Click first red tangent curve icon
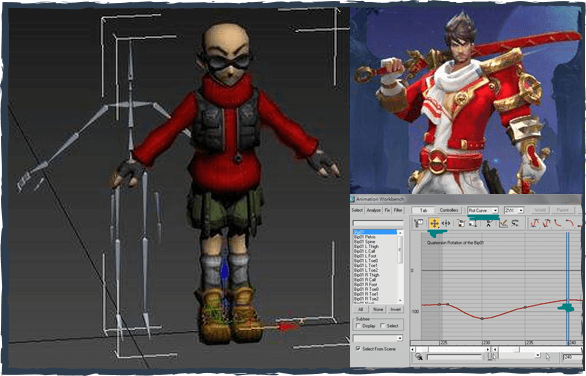Image resolution: width=586 pixels, height=376 pixels. [x=535, y=224]
